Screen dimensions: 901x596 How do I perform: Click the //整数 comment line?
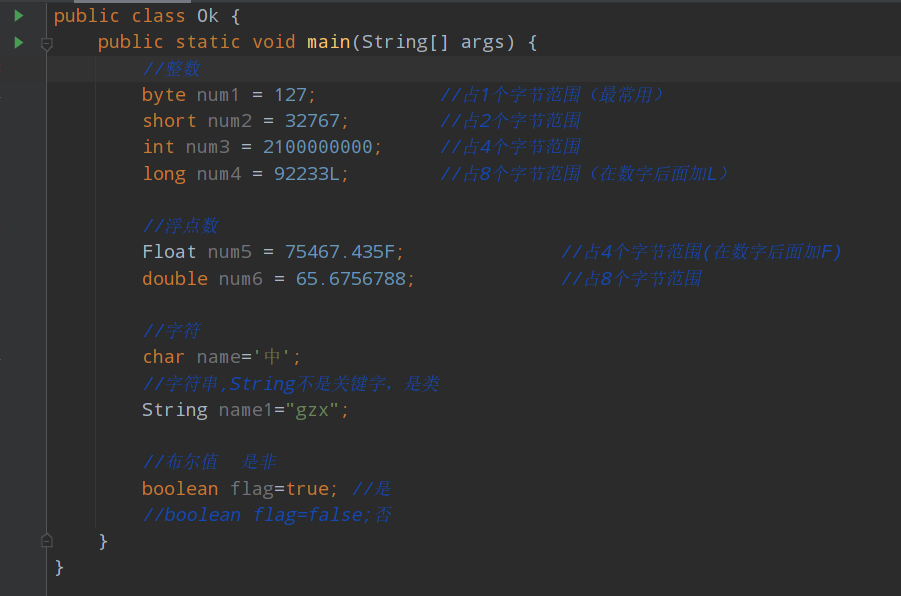pyautogui.click(x=171, y=68)
